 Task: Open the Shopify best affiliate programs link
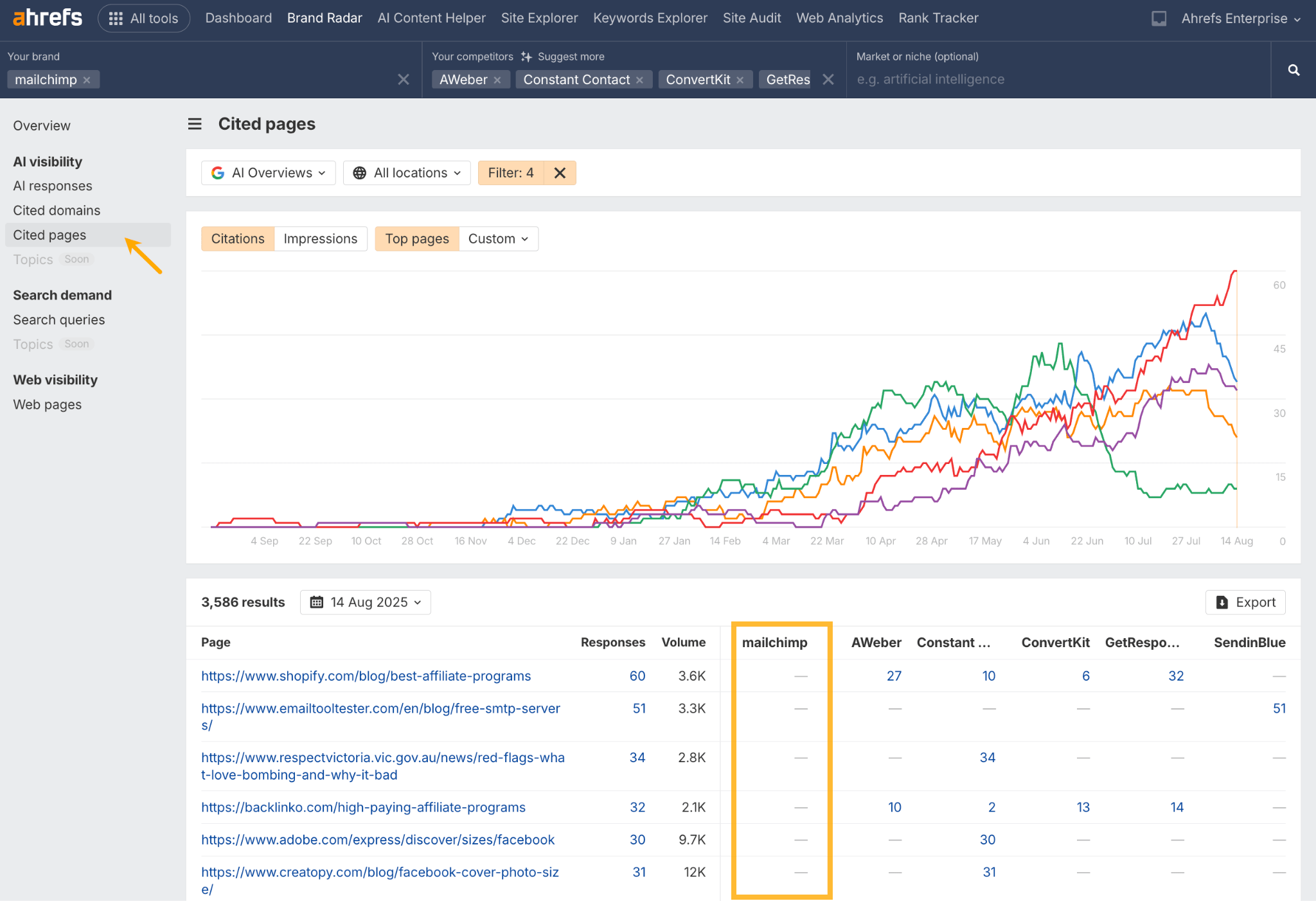pyautogui.click(x=365, y=675)
